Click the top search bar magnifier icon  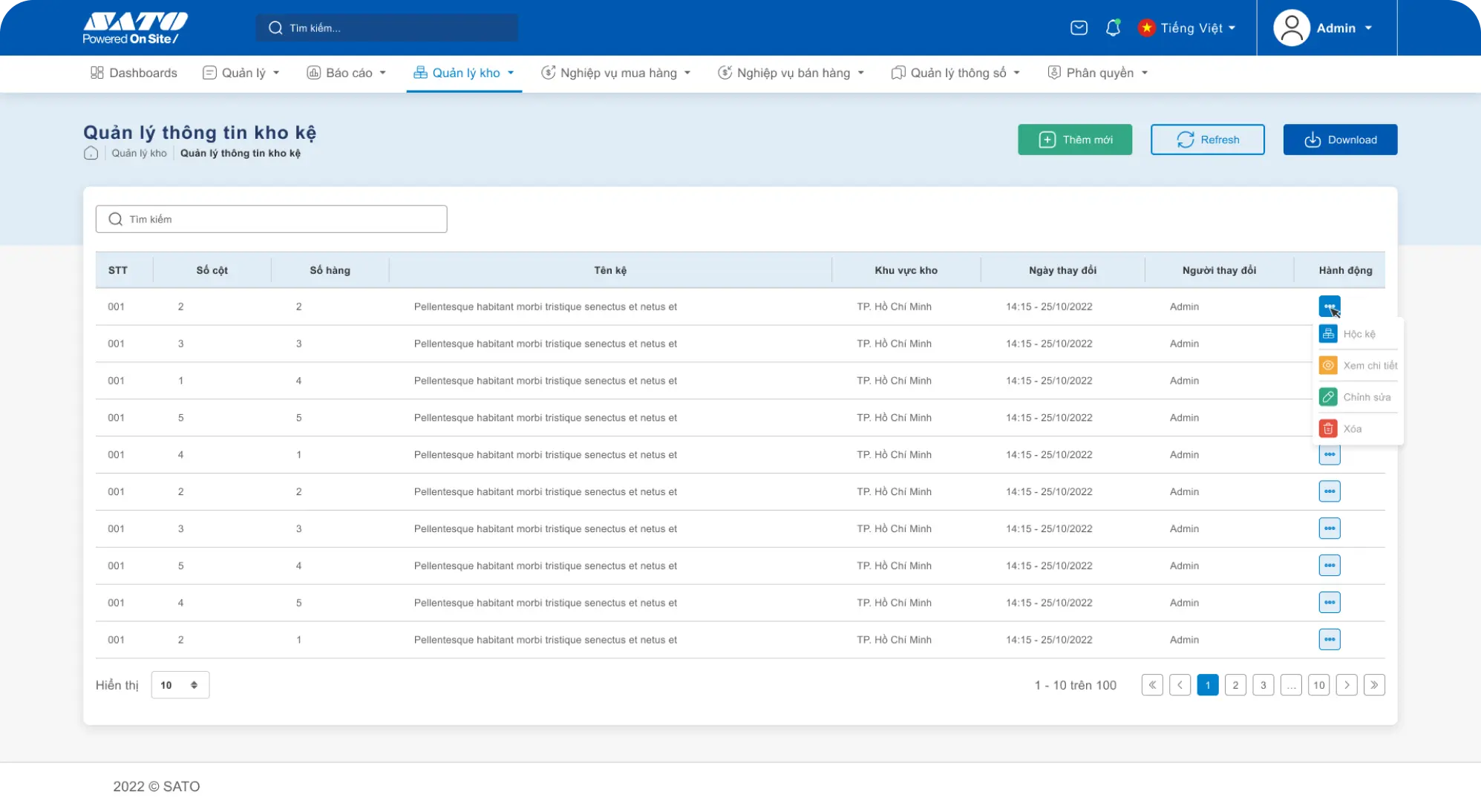pyautogui.click(x=275, y=28)
